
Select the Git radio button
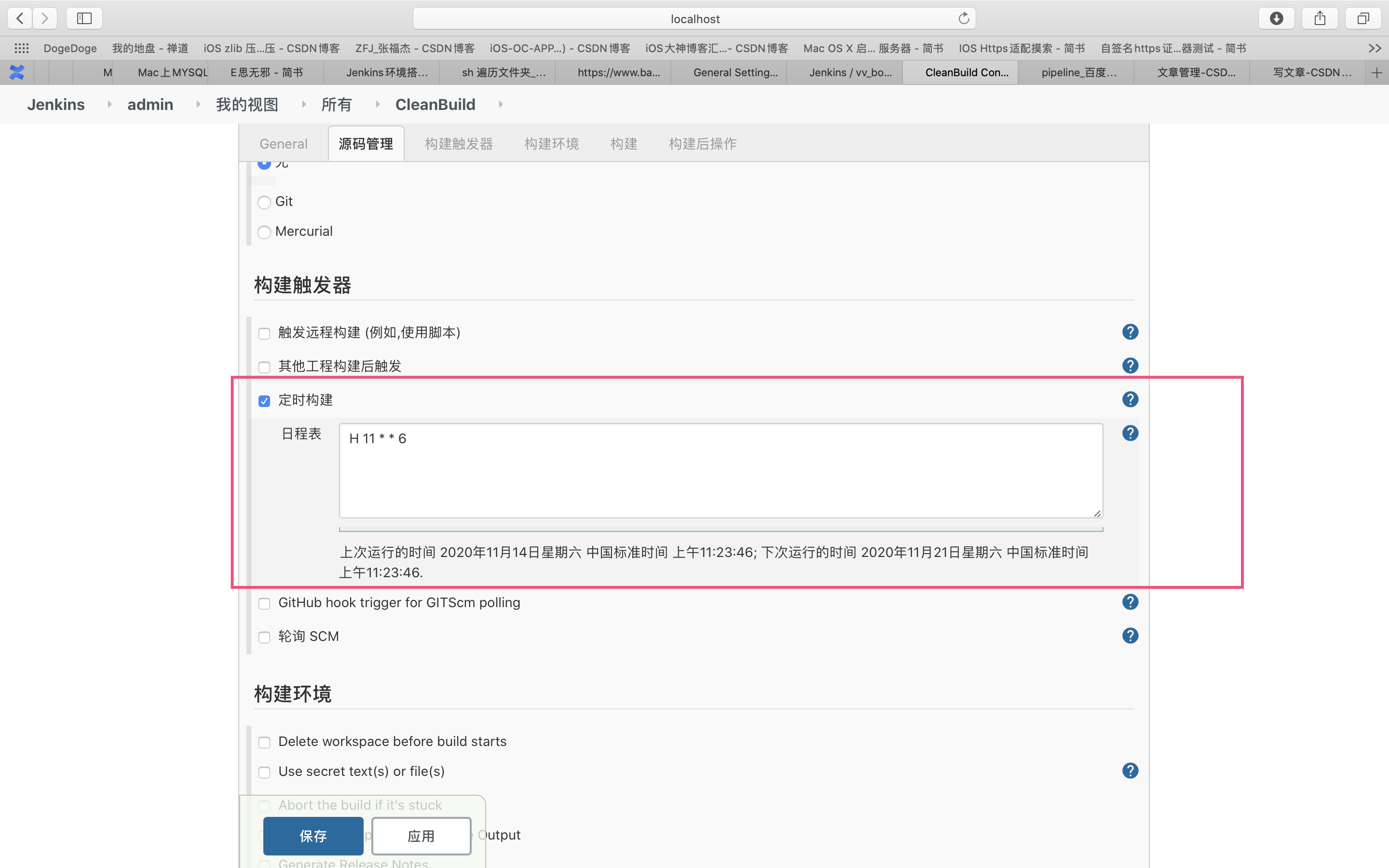coord(264,202)
